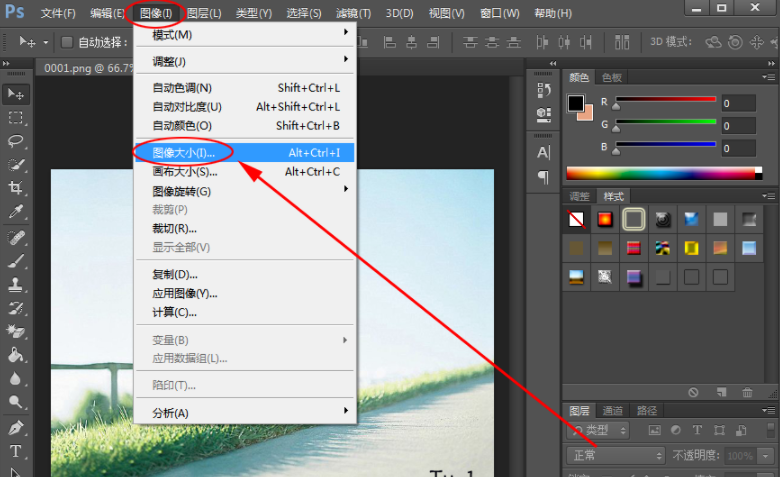Screen dimensions: 780x477
Task: Choose 图像大小(I)... menu item
Action: point(245,153)
